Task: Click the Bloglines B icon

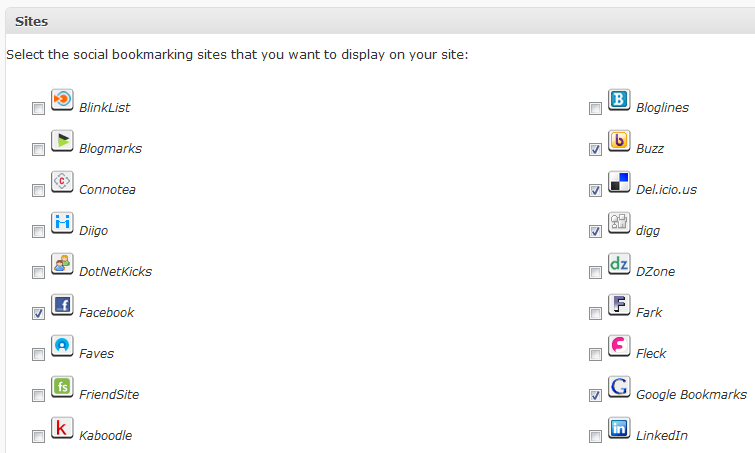Action: [619, 100]
